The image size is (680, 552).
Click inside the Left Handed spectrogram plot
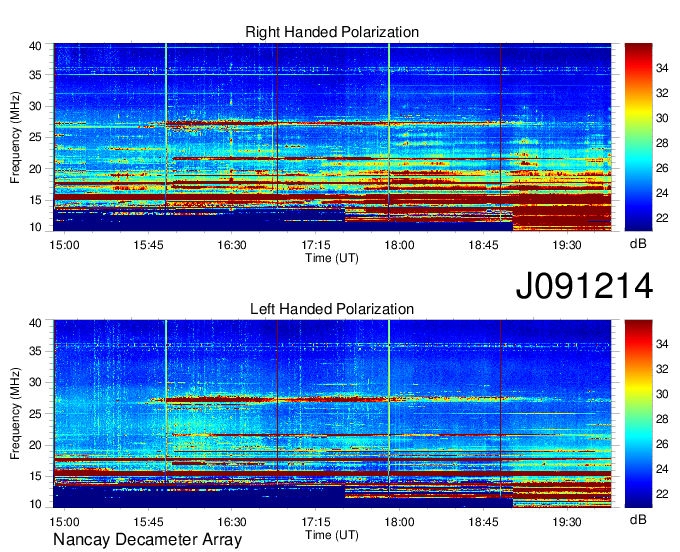point(332,414)
